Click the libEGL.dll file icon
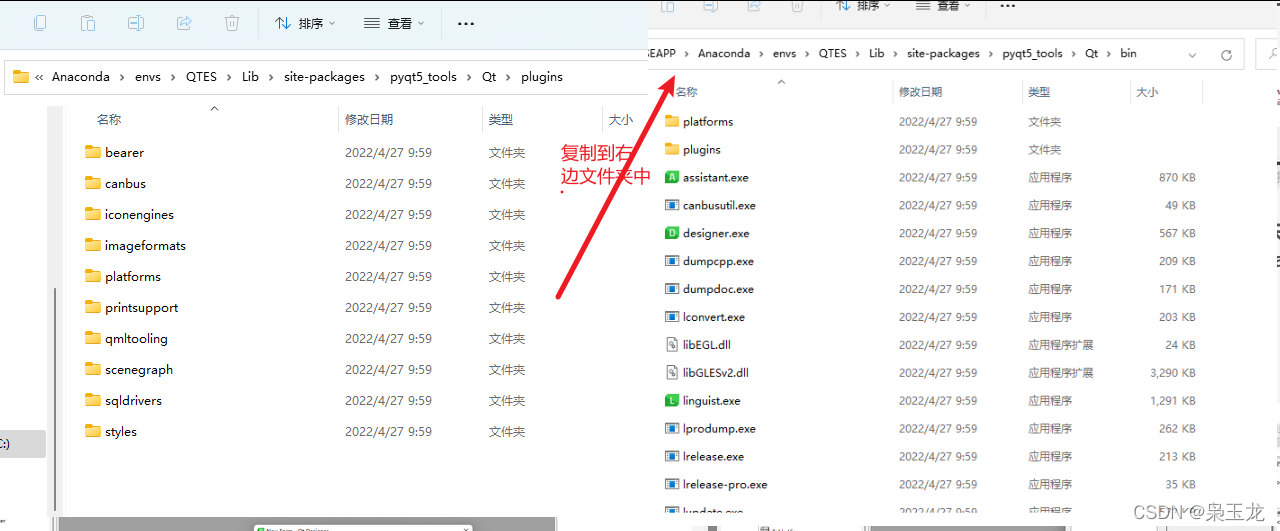Screen dimensions: 1280x531 672,344
